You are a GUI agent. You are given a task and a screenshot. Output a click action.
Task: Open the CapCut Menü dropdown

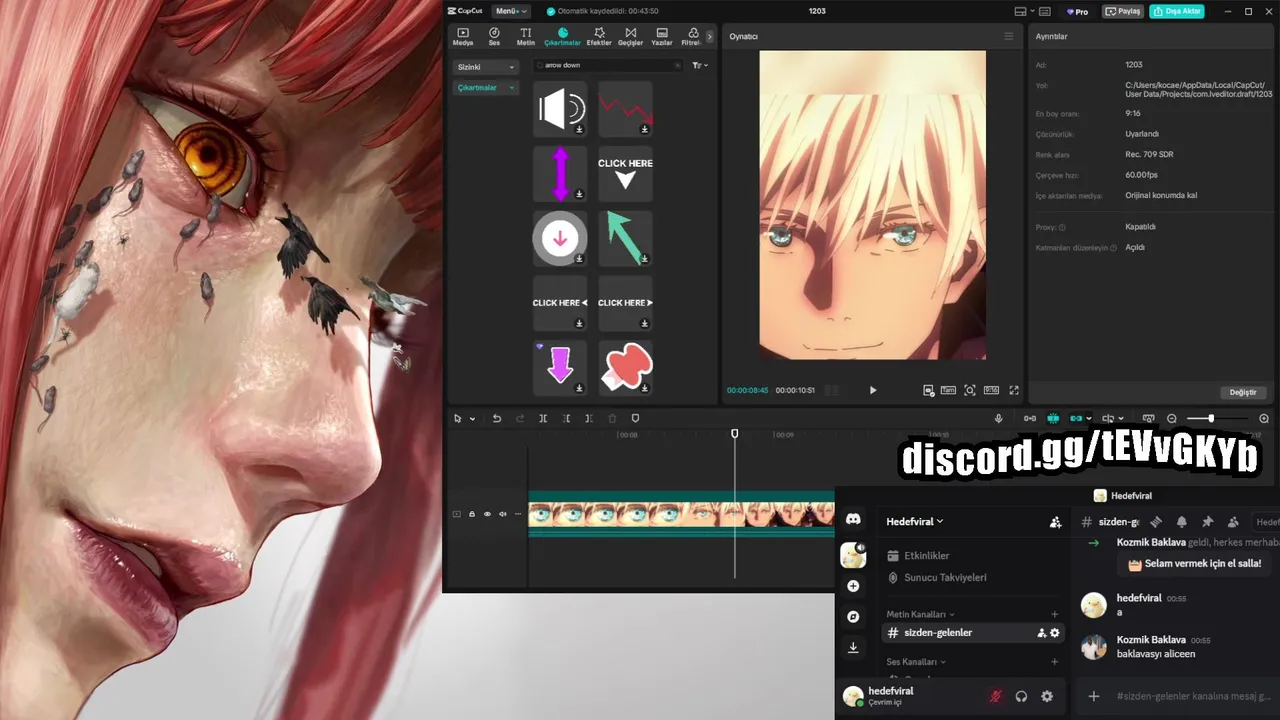click(x=511, y=11)
